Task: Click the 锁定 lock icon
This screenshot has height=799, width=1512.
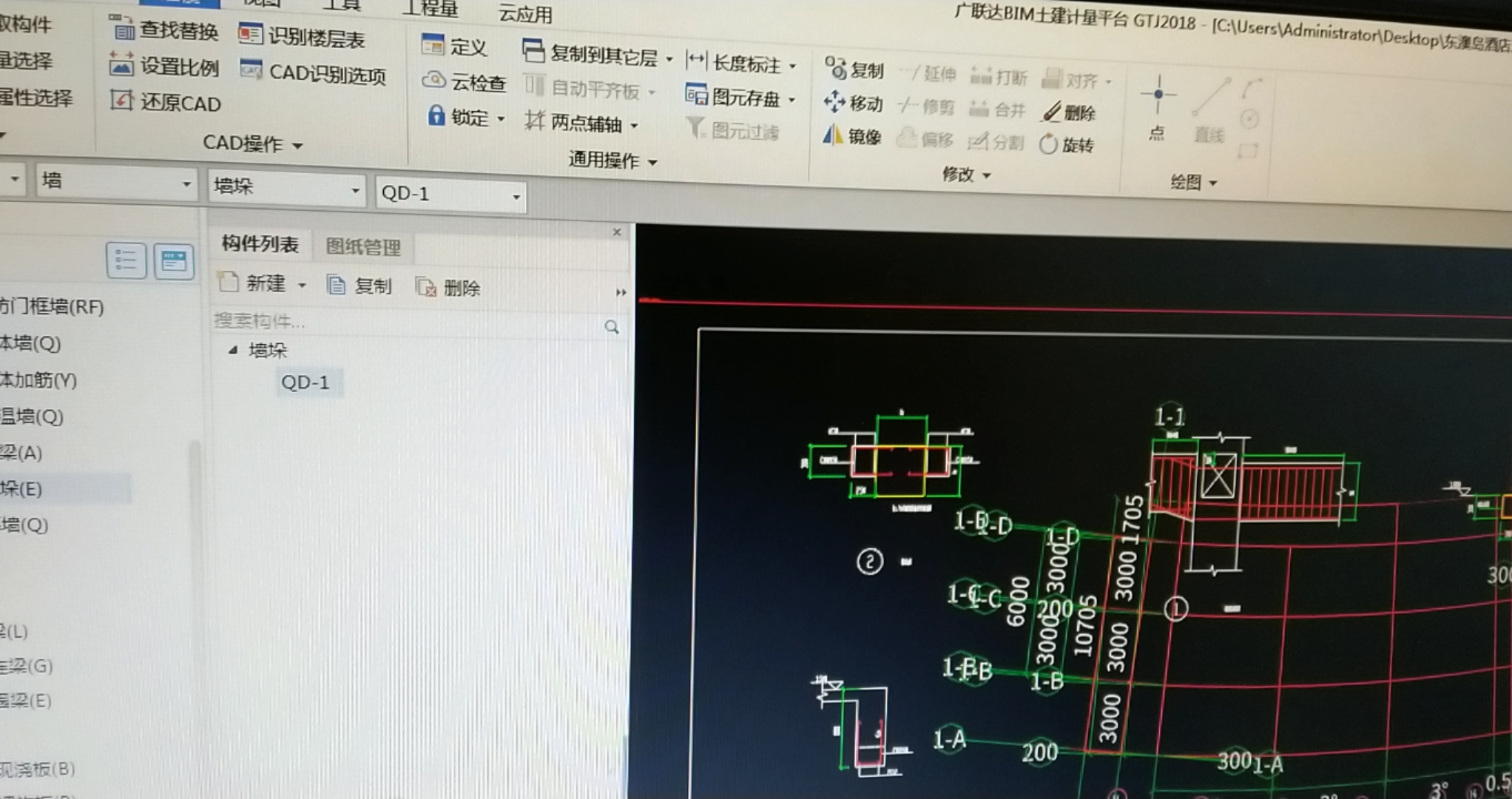Action: click(x=436, y=115)
